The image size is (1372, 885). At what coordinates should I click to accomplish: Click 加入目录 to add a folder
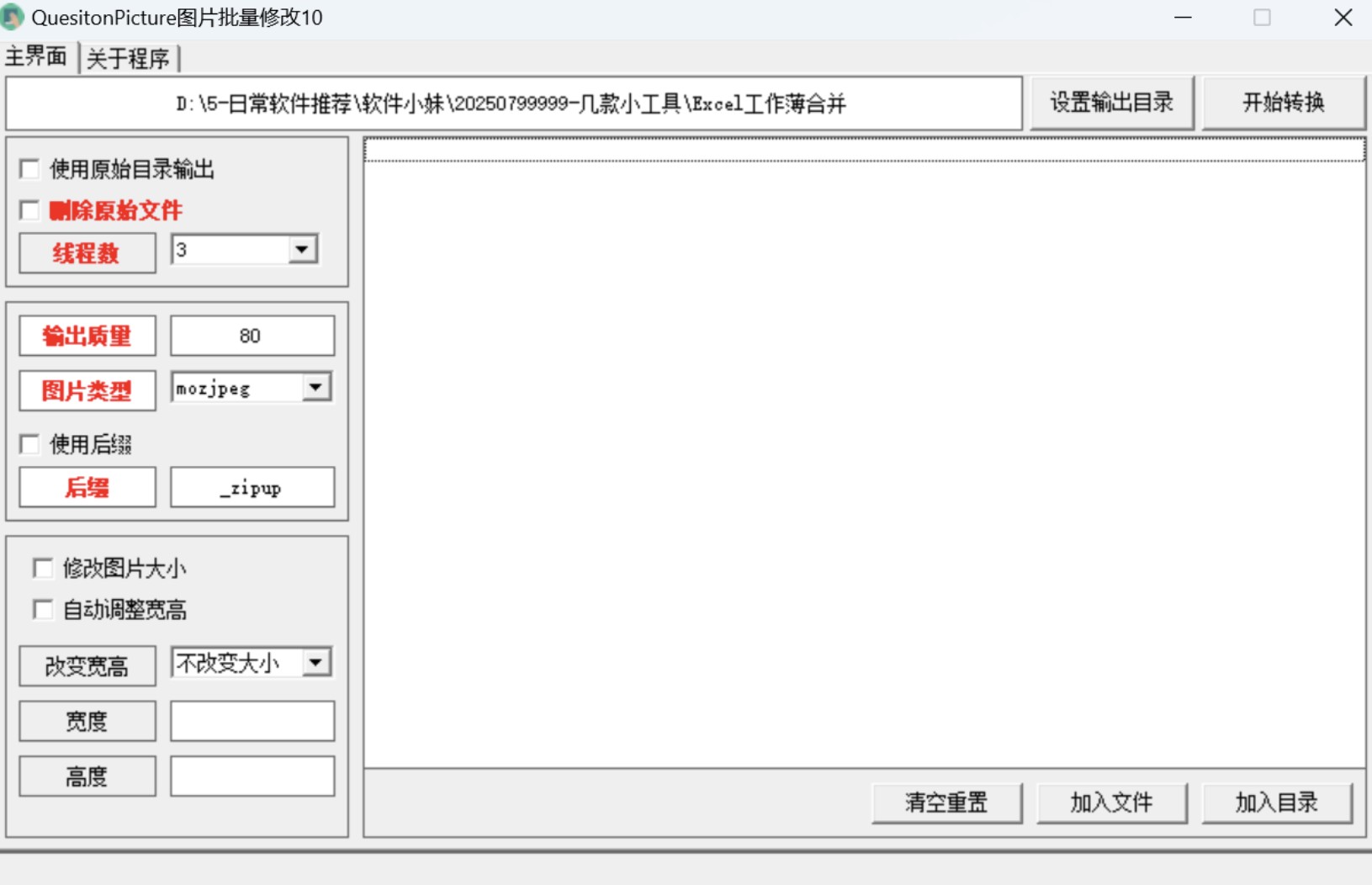click(x=1277, y=803)
